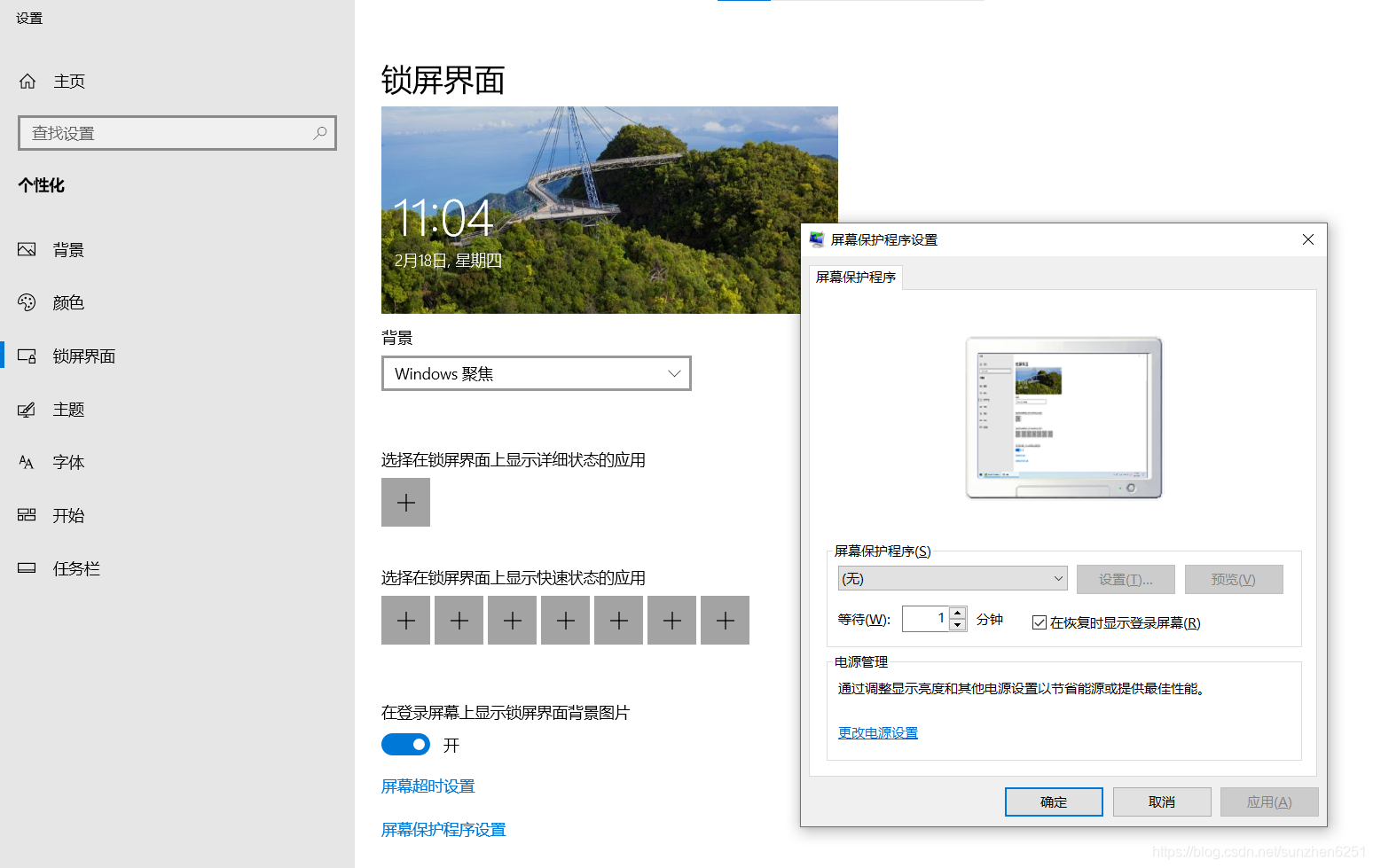This screenshot has height=868, width=1373.
Task: Close the 屏幕保护程序设置 dialog
Action: pos(1307,239)
